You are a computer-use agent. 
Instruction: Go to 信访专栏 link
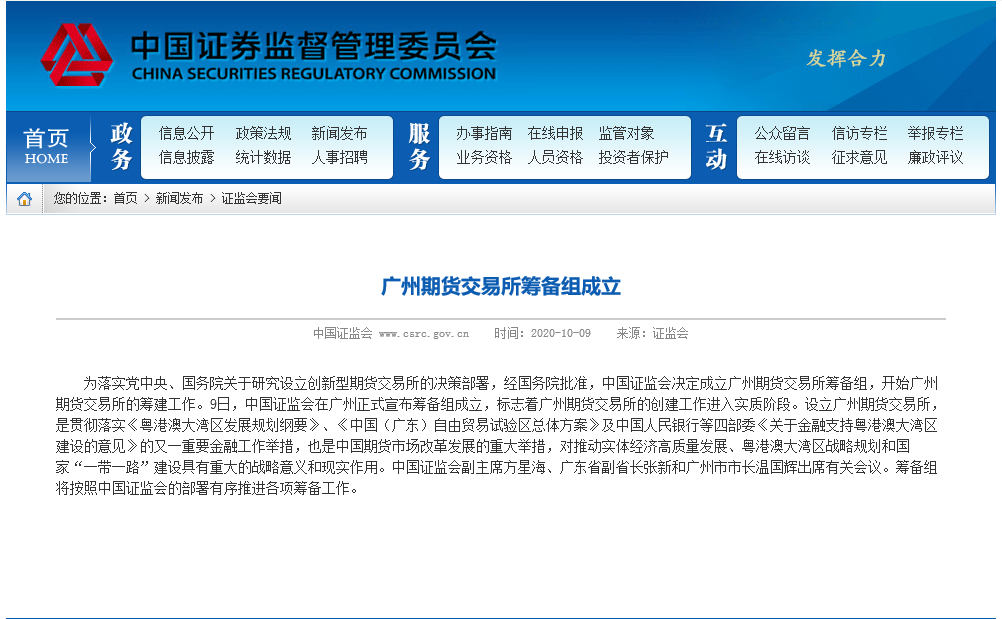859,134
